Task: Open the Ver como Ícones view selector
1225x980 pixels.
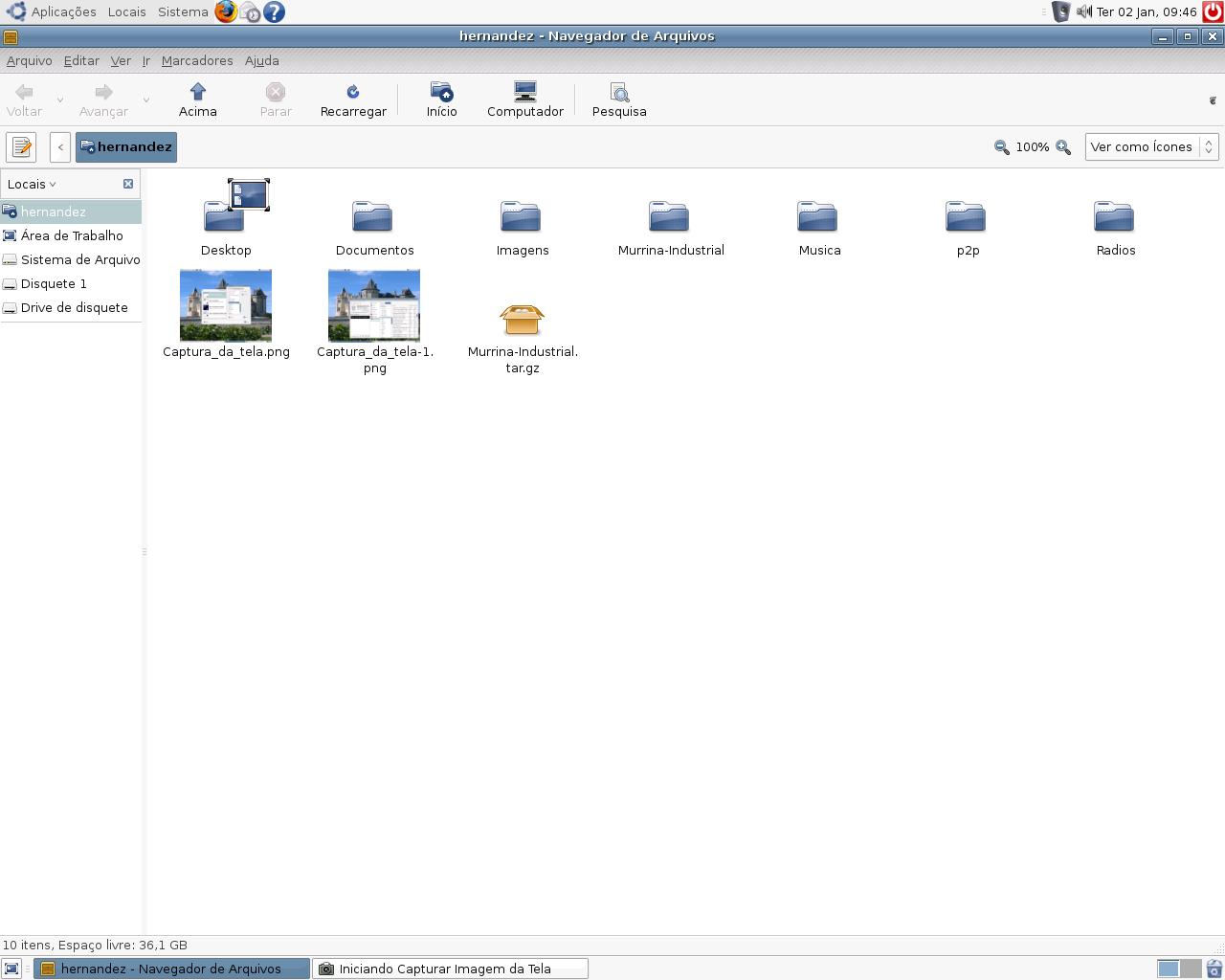Action: (x=1151, y=147)
